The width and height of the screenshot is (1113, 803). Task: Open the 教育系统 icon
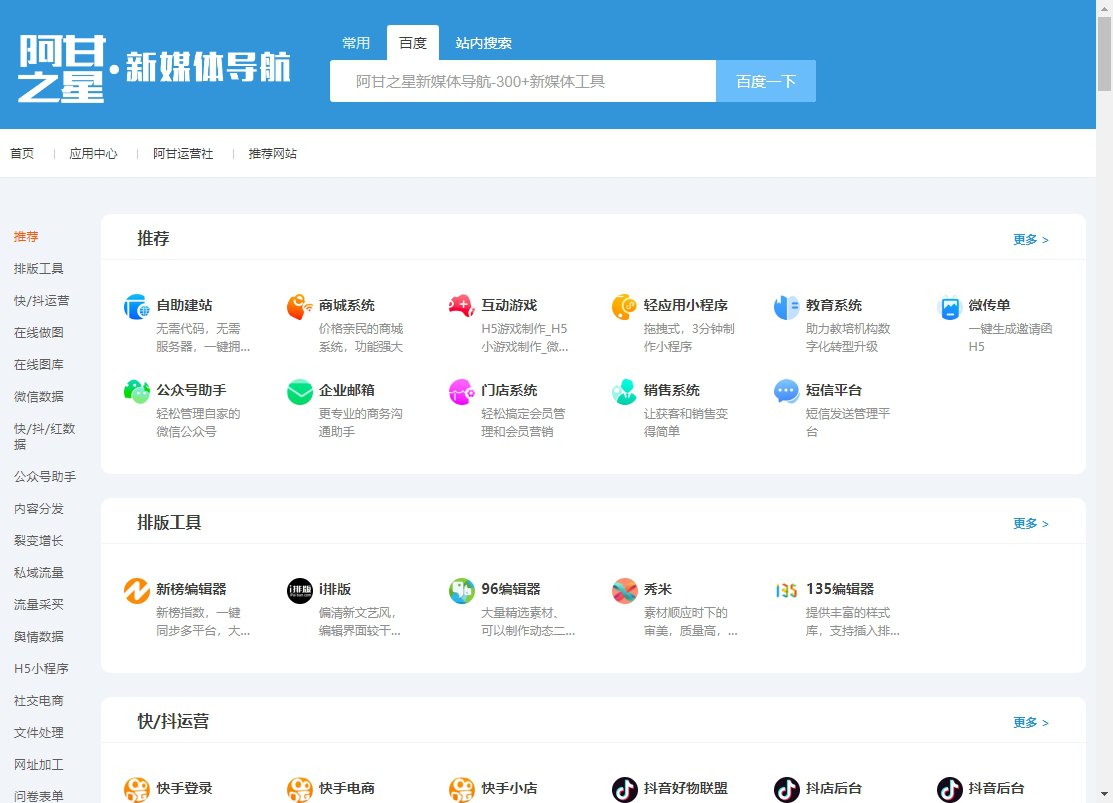[x=786, y=307]
